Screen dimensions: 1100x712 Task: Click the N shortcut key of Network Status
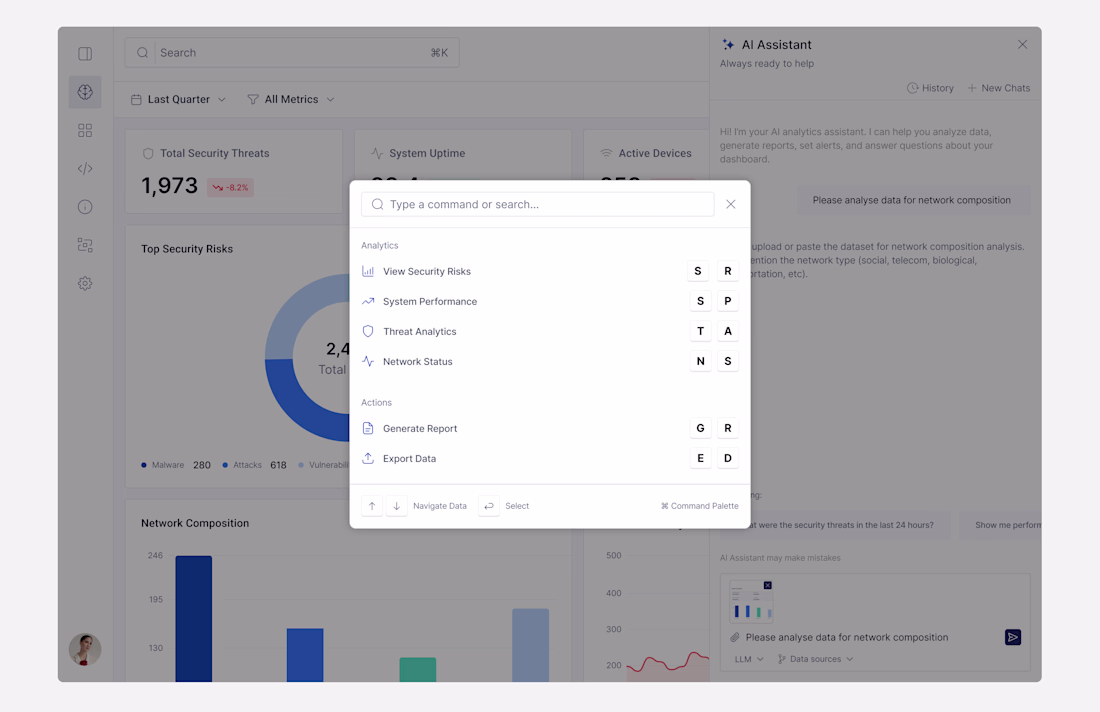click(700, 361)
